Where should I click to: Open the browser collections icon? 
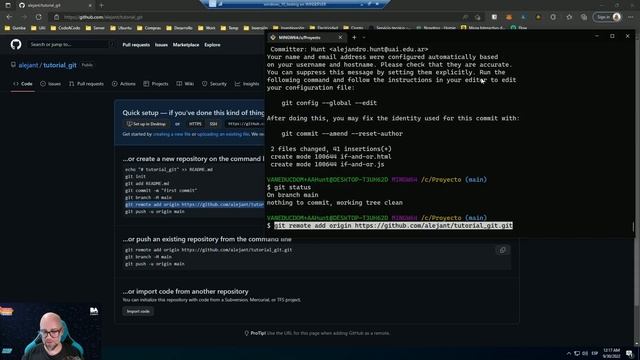coord(584,17)
